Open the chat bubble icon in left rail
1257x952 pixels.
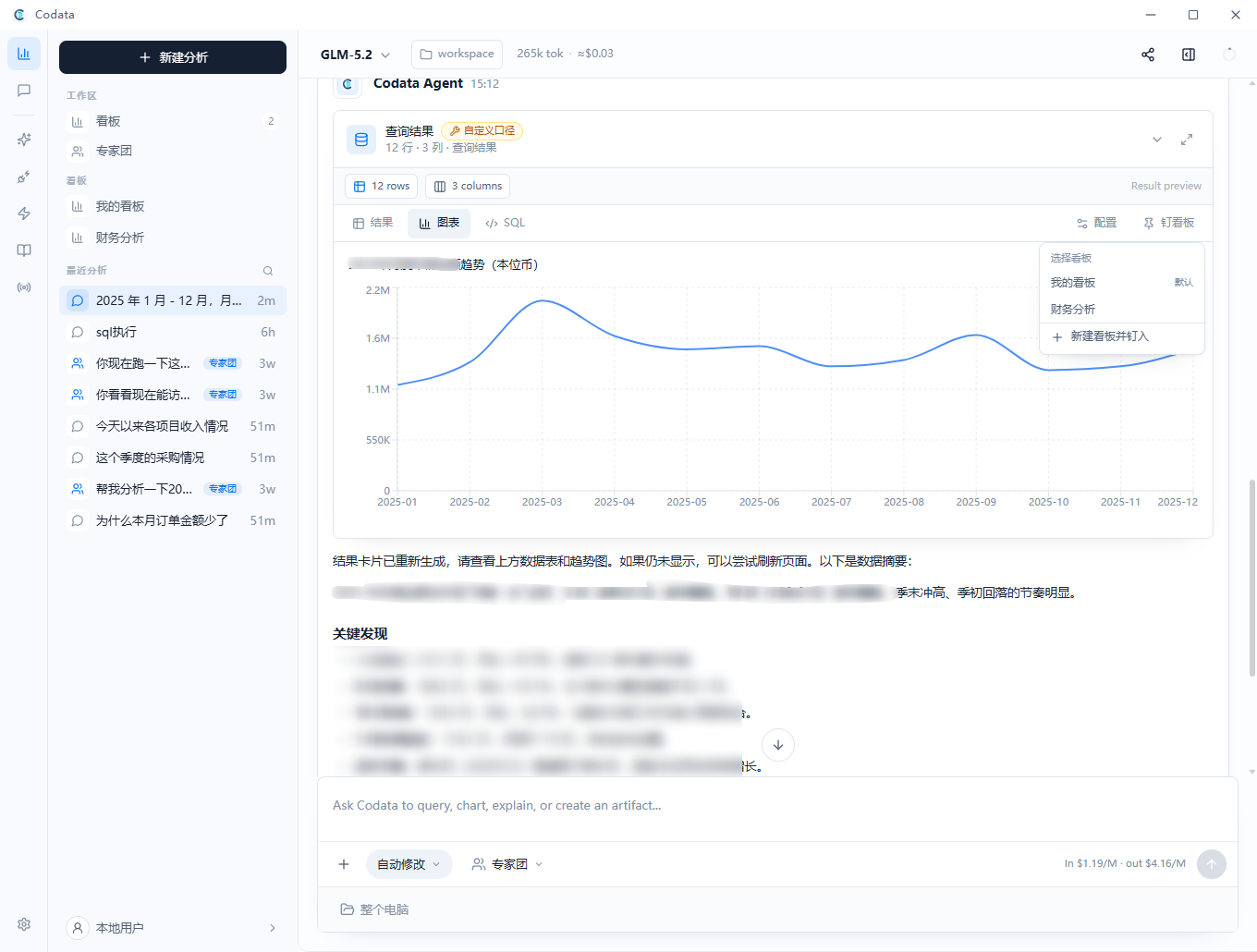(x=24, y=91)
